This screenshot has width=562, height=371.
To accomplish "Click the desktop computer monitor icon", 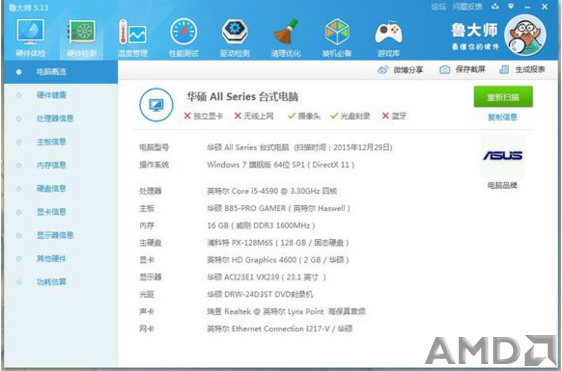I will [x=156, y=105].
